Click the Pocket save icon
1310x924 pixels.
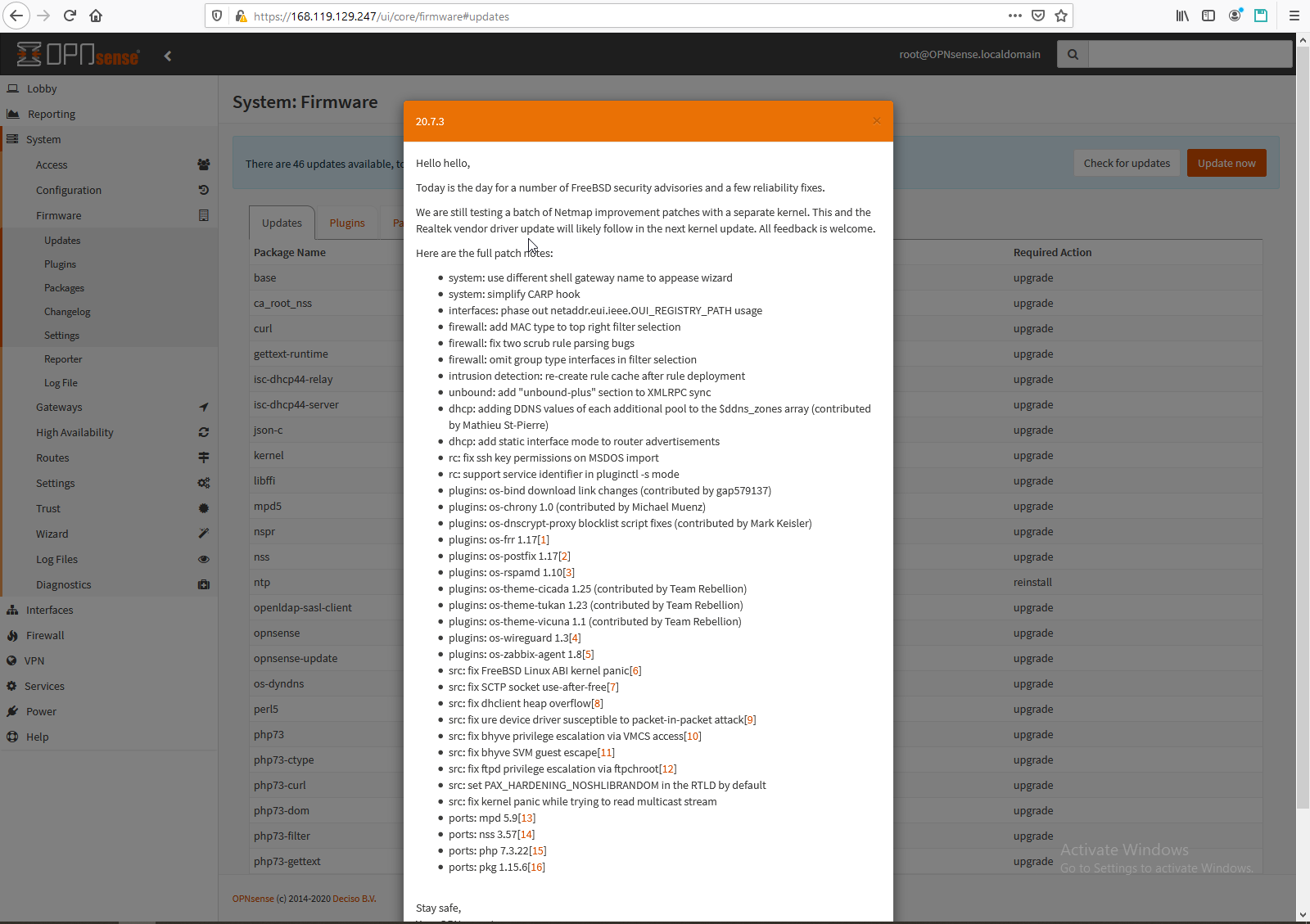pyautogui.click(x=1038, y=16)
